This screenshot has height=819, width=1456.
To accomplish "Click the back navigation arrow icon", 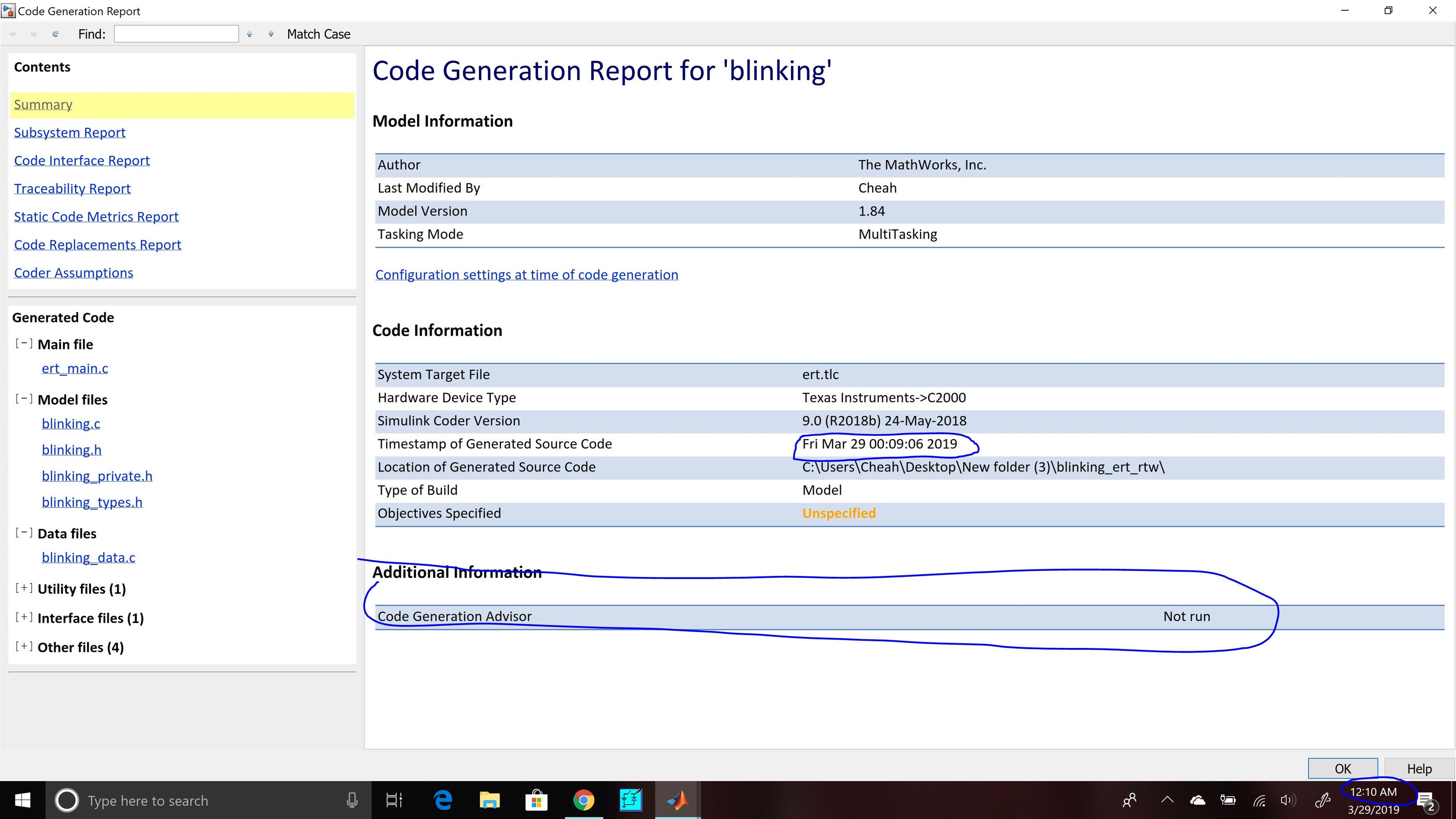I will (13, 34).
